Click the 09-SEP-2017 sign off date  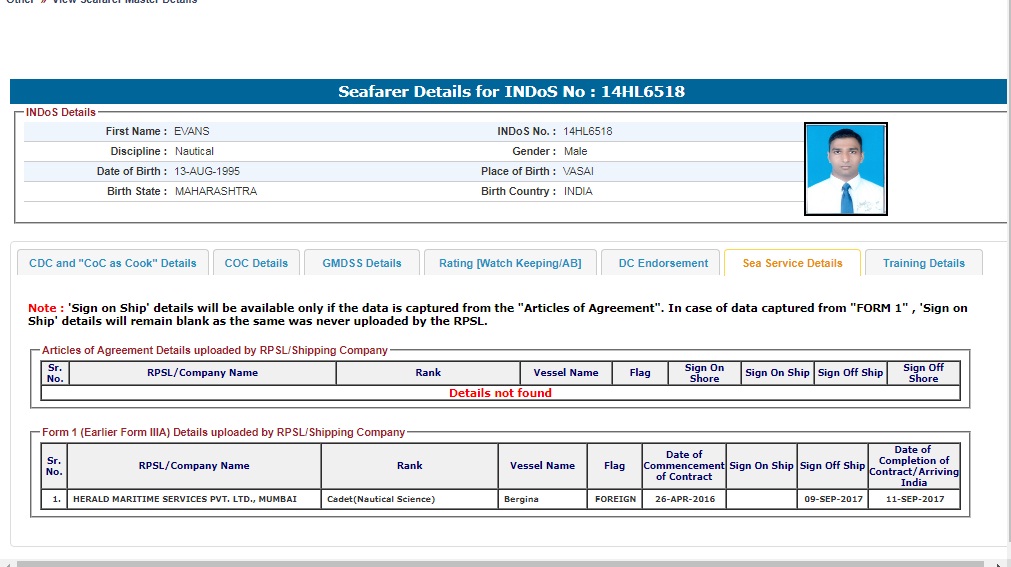pyautogui.click(x=832, y=499)
